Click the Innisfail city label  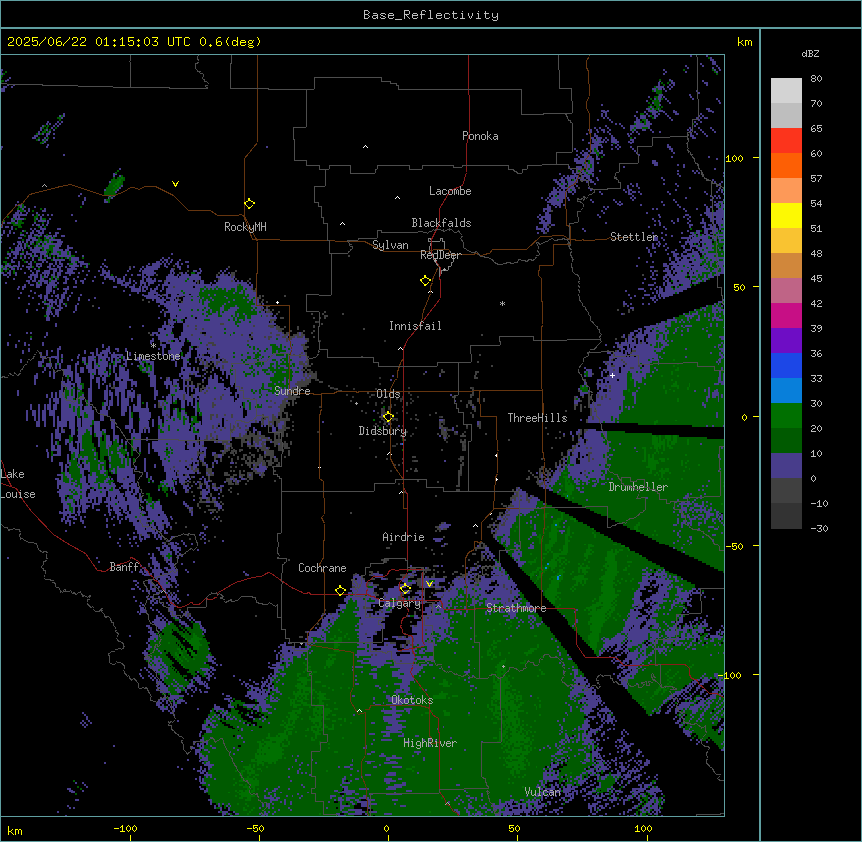click(415, 326)
